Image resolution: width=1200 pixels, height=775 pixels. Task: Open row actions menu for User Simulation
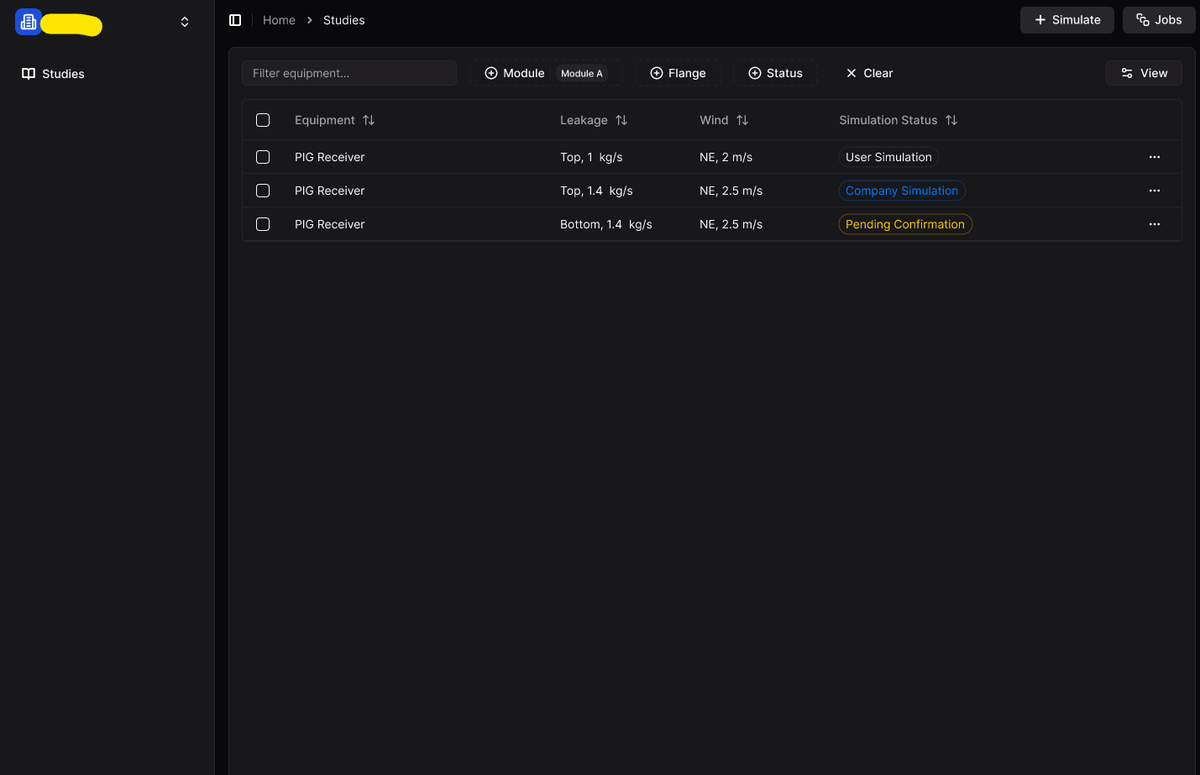[1155, 157]
